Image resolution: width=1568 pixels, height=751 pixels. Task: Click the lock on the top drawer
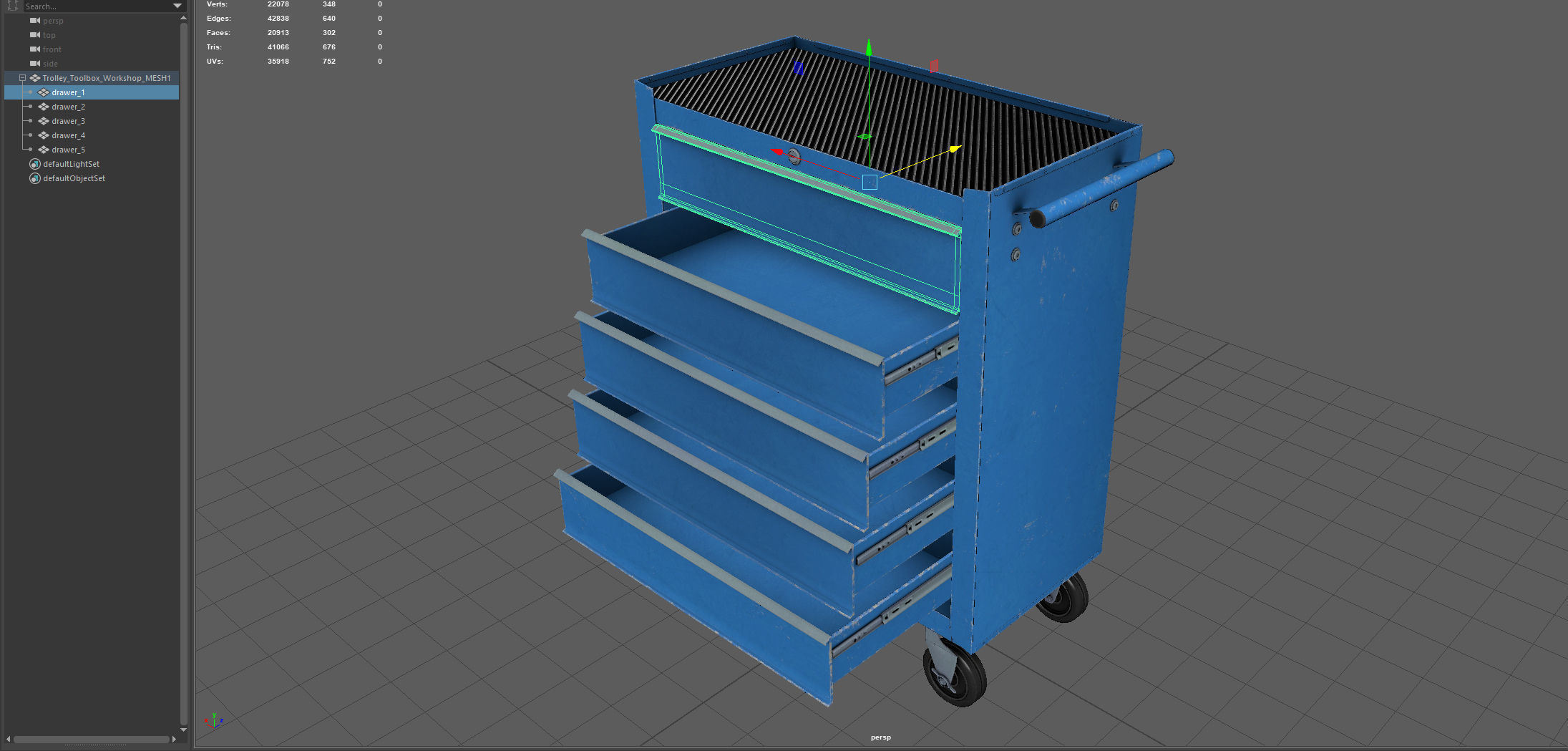tap(794, 156)
